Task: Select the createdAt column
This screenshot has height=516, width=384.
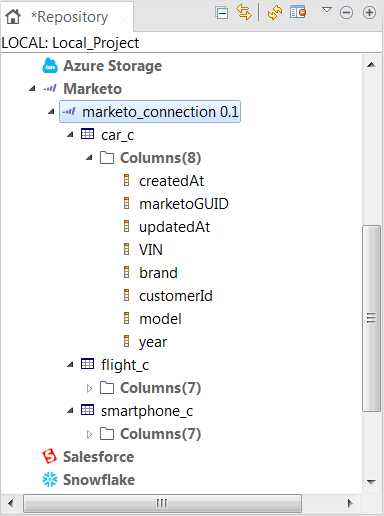Action: (171, 181)
